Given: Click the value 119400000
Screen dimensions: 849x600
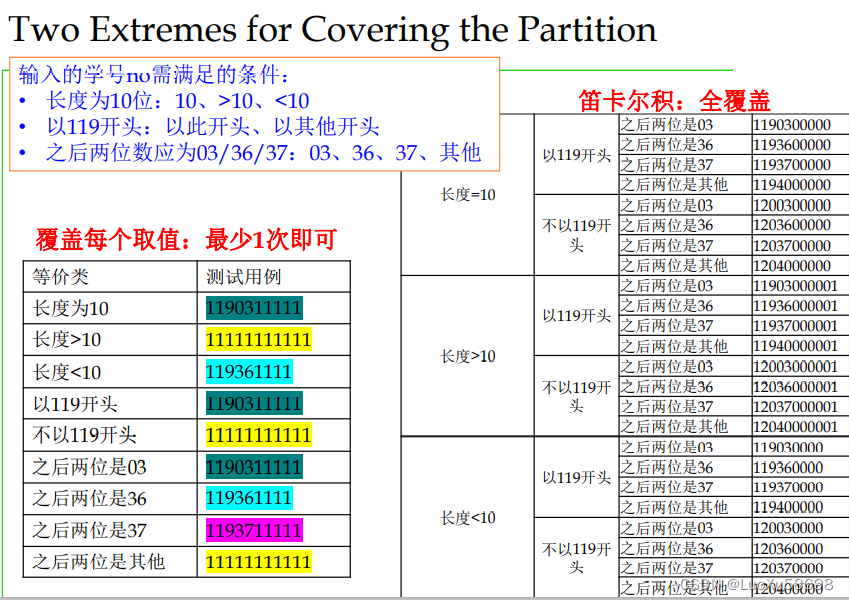Looking at the screenshot, I should point(788,507).
